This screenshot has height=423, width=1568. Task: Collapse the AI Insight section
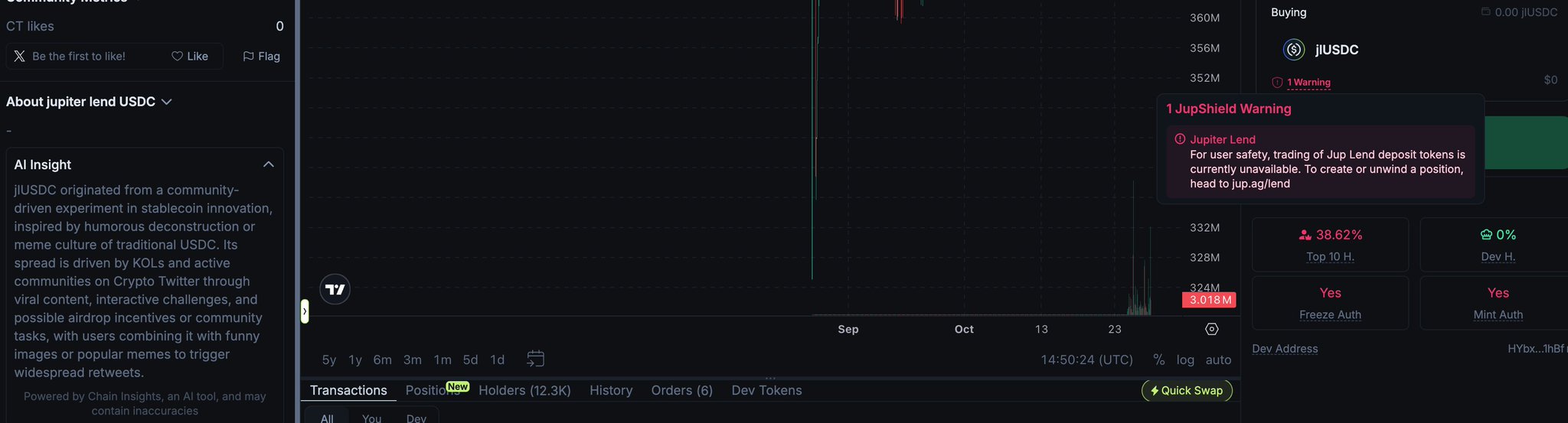pos(268,164)
